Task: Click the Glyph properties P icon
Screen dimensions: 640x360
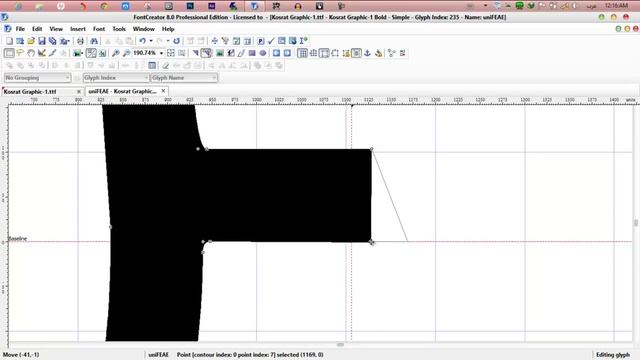Action: pos(260,41)
